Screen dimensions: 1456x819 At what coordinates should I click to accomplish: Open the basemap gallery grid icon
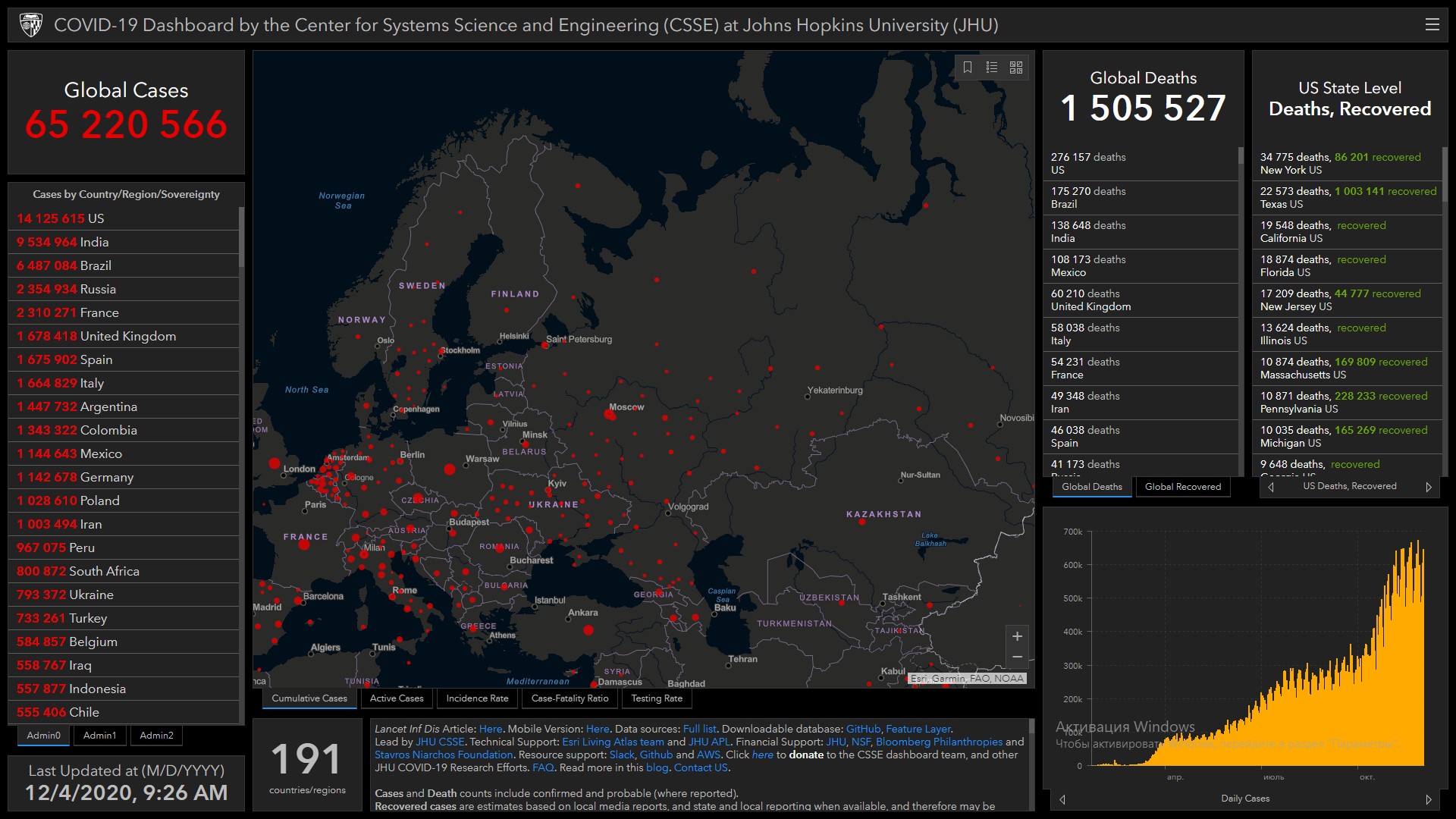click(x=1016, y=67)
